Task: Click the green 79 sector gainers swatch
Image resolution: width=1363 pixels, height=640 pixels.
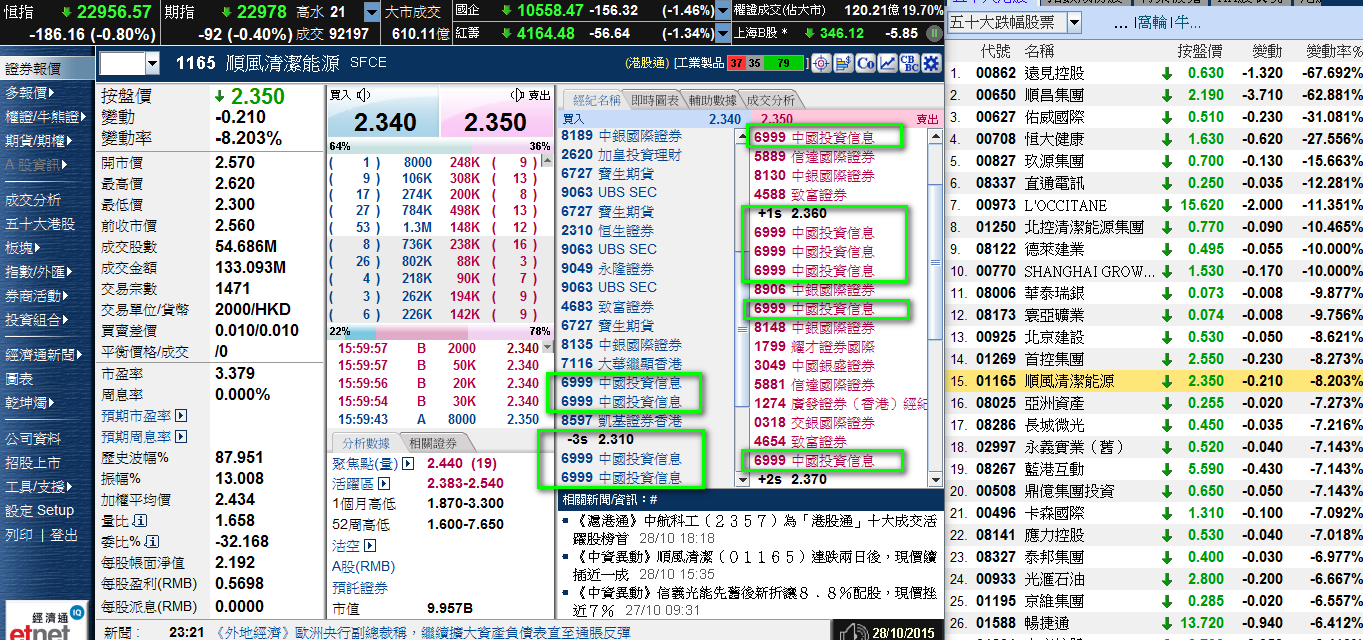Action: point(783,63)
